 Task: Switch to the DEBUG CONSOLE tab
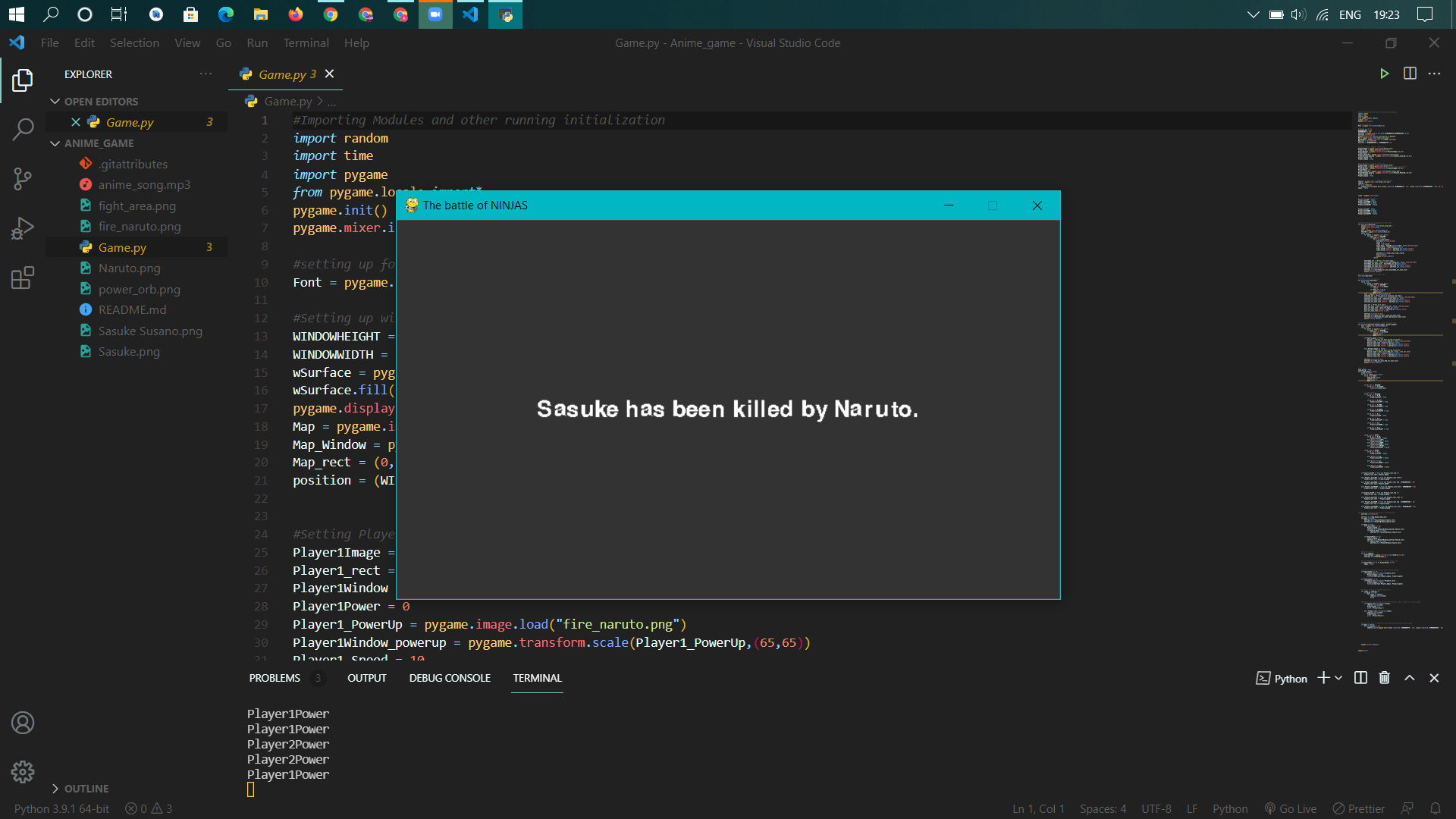[450, 678]
